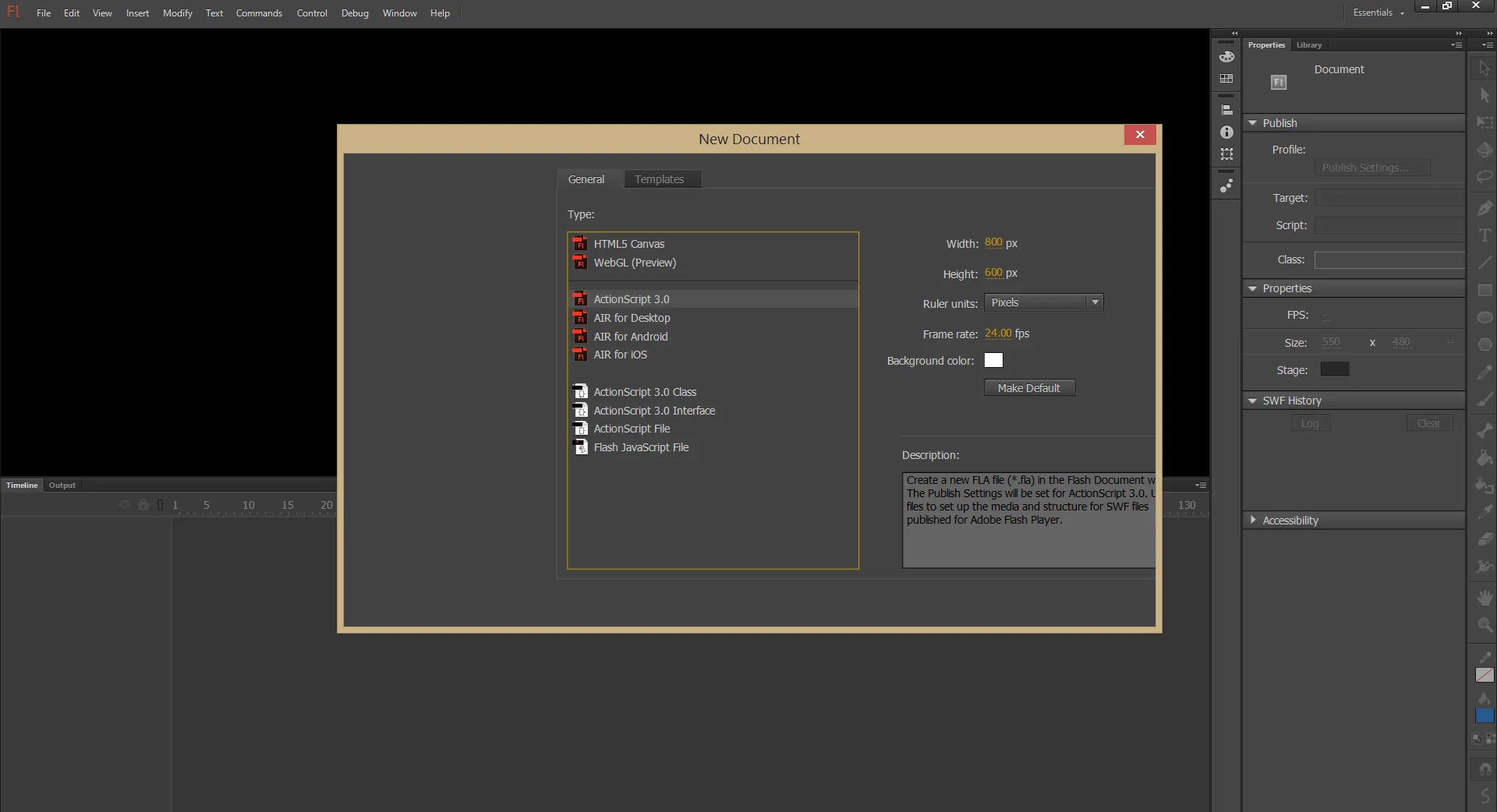
Task: Select the Brush tool
Action: click(x=1485, y=400)
